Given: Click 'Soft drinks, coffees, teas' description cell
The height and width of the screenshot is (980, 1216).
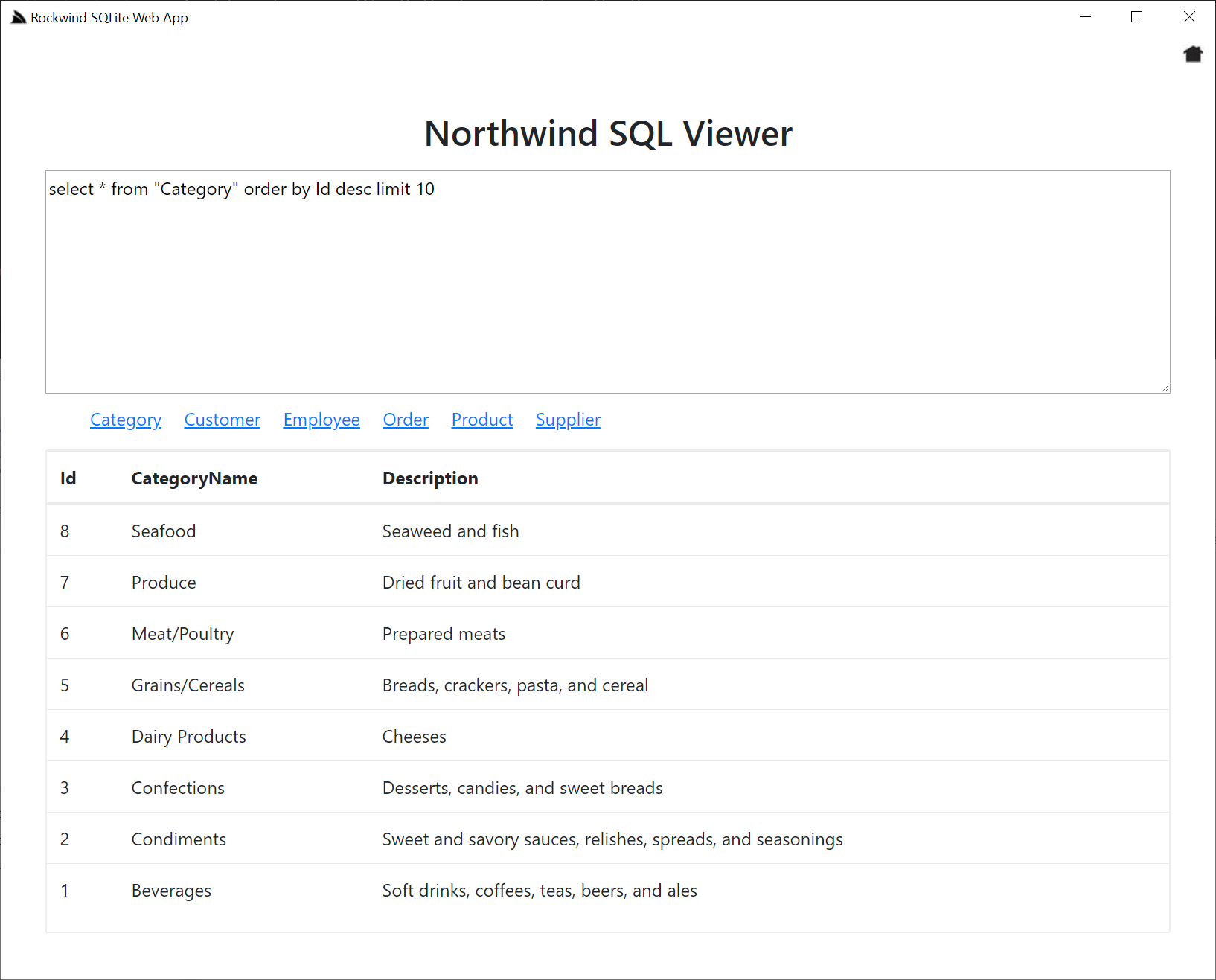Looking at the screenshot, I should [540, 891].
